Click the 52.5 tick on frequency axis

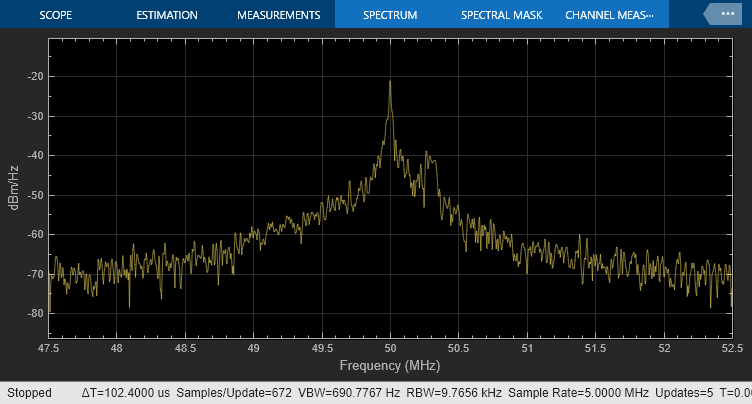tap(732, 348)
